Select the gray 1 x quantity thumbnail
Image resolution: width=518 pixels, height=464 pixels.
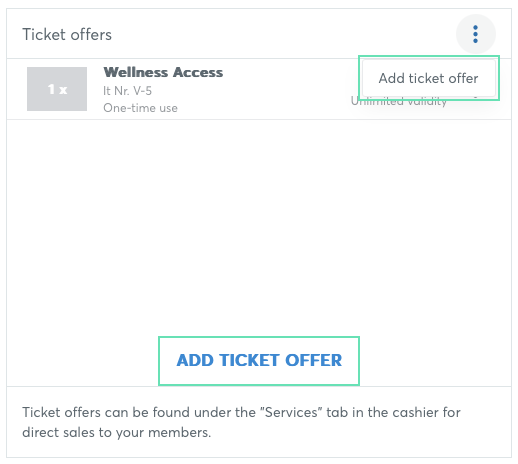(57, 89)
